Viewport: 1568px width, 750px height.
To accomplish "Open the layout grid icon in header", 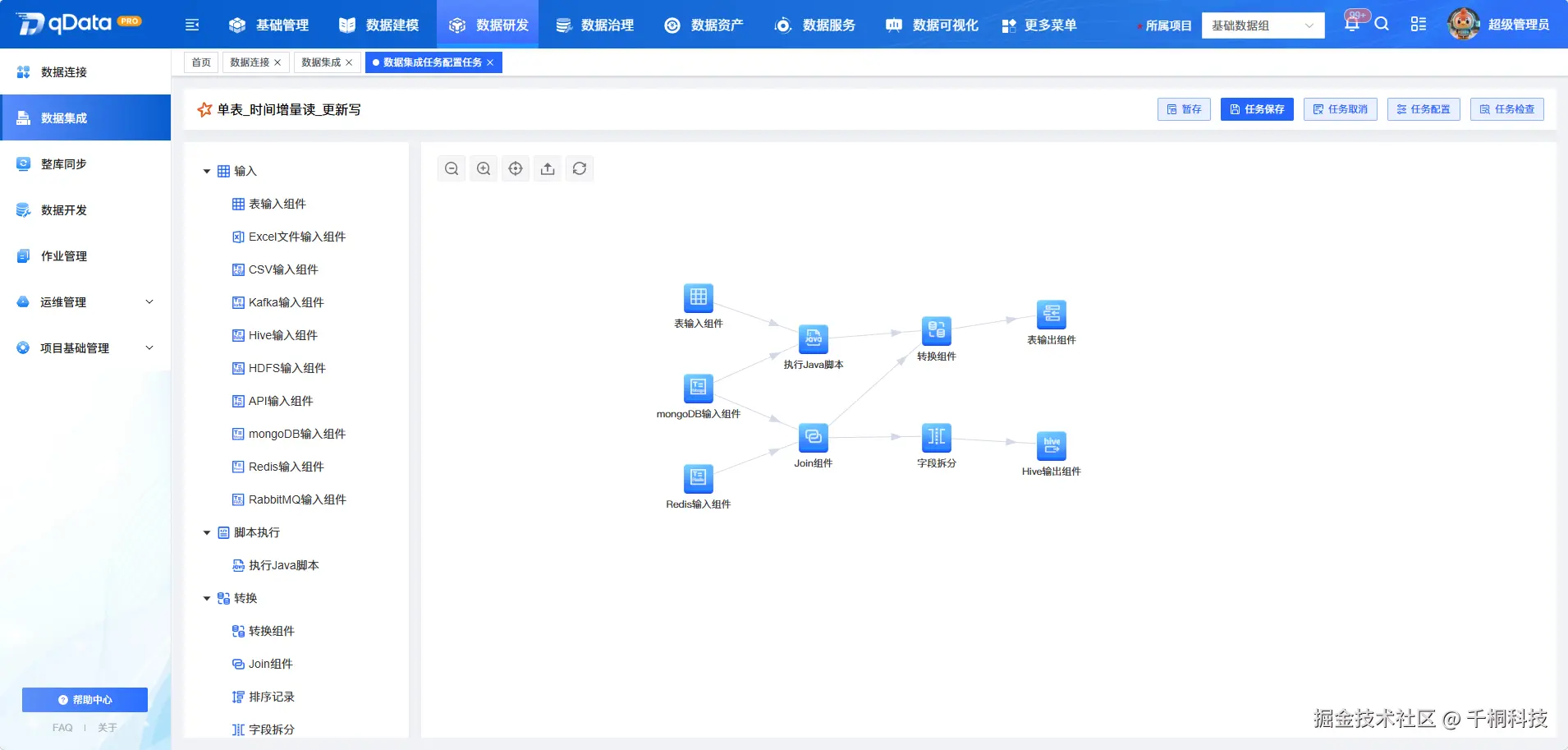I will pyautogui.click(x=1419, y=24).
